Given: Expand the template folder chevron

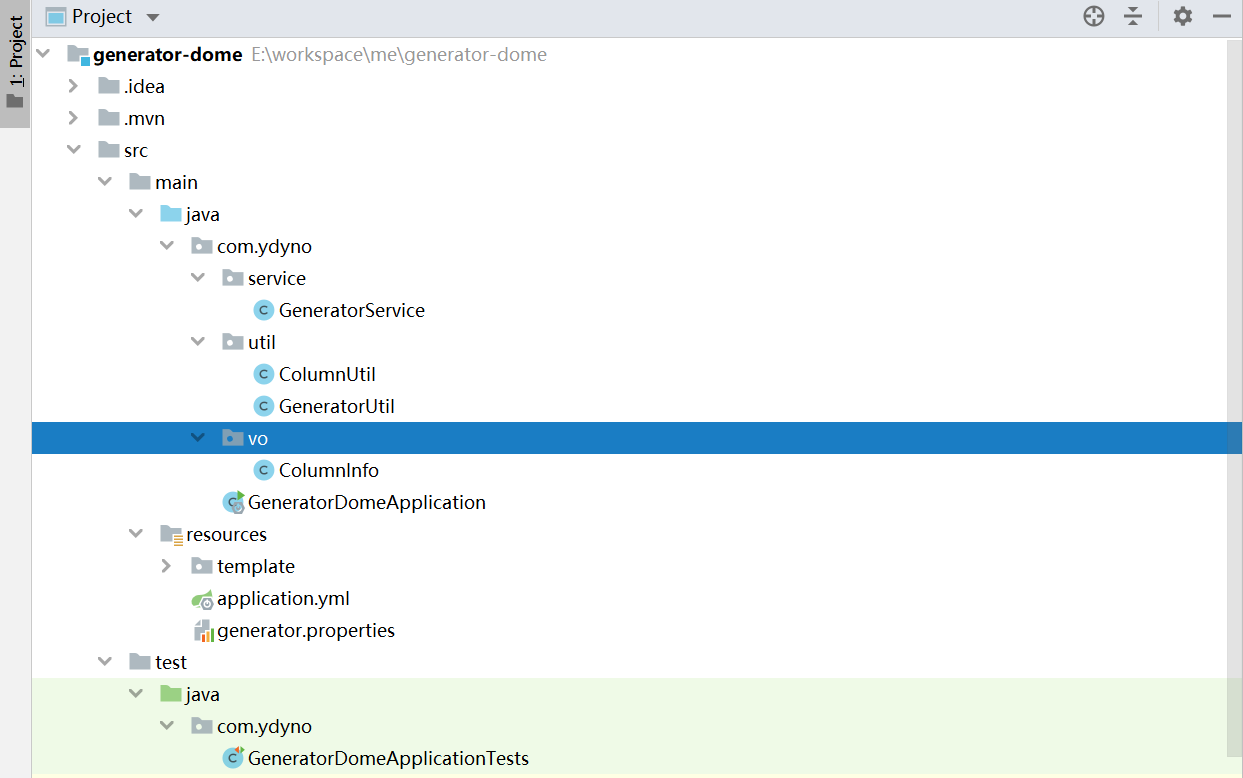Looking at the screenshot, I should 166,566.
